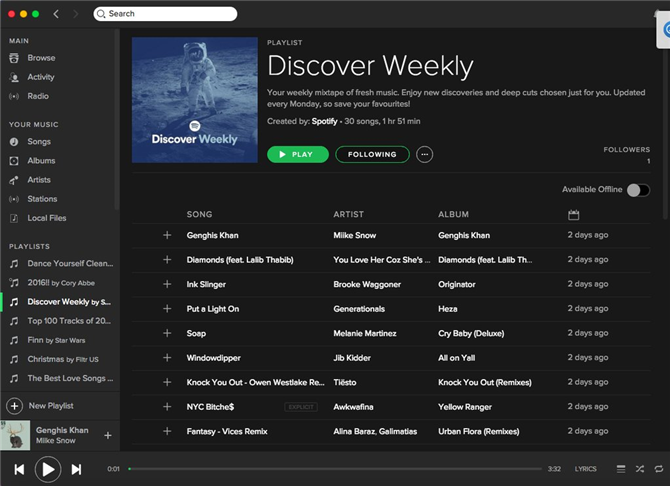670x486 pixels.
Task: Click the Discover Weekly cover art
Action: click(194, 100)
